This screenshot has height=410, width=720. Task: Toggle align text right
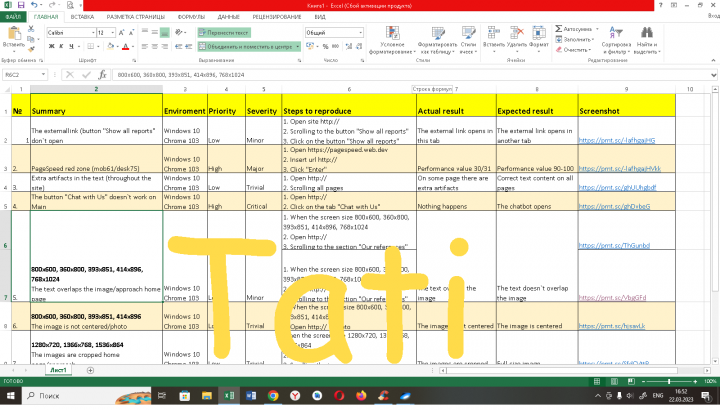point(164,46)
